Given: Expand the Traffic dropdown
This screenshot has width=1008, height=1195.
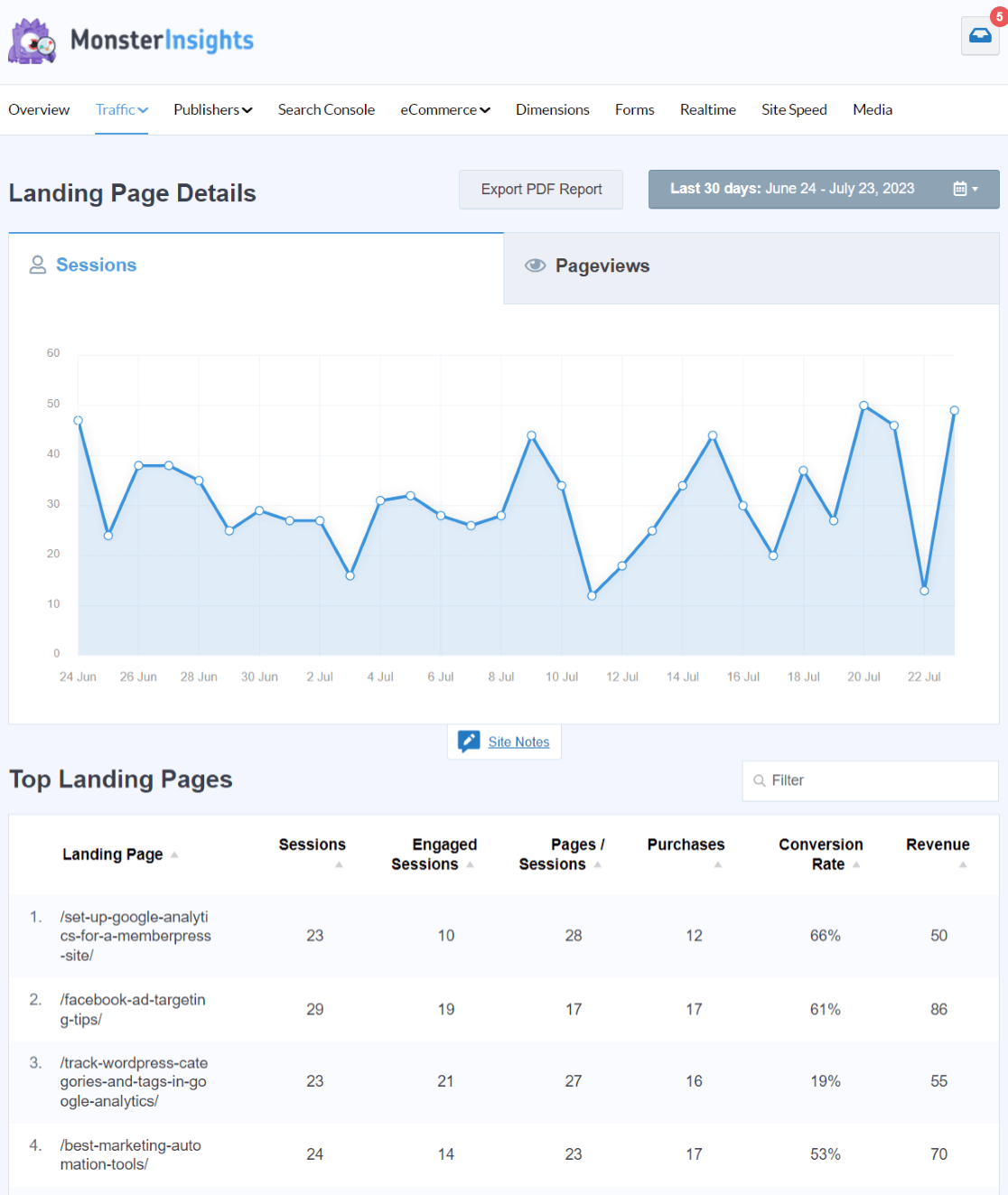Looking at the screenshot, I should tap(121, 109).
